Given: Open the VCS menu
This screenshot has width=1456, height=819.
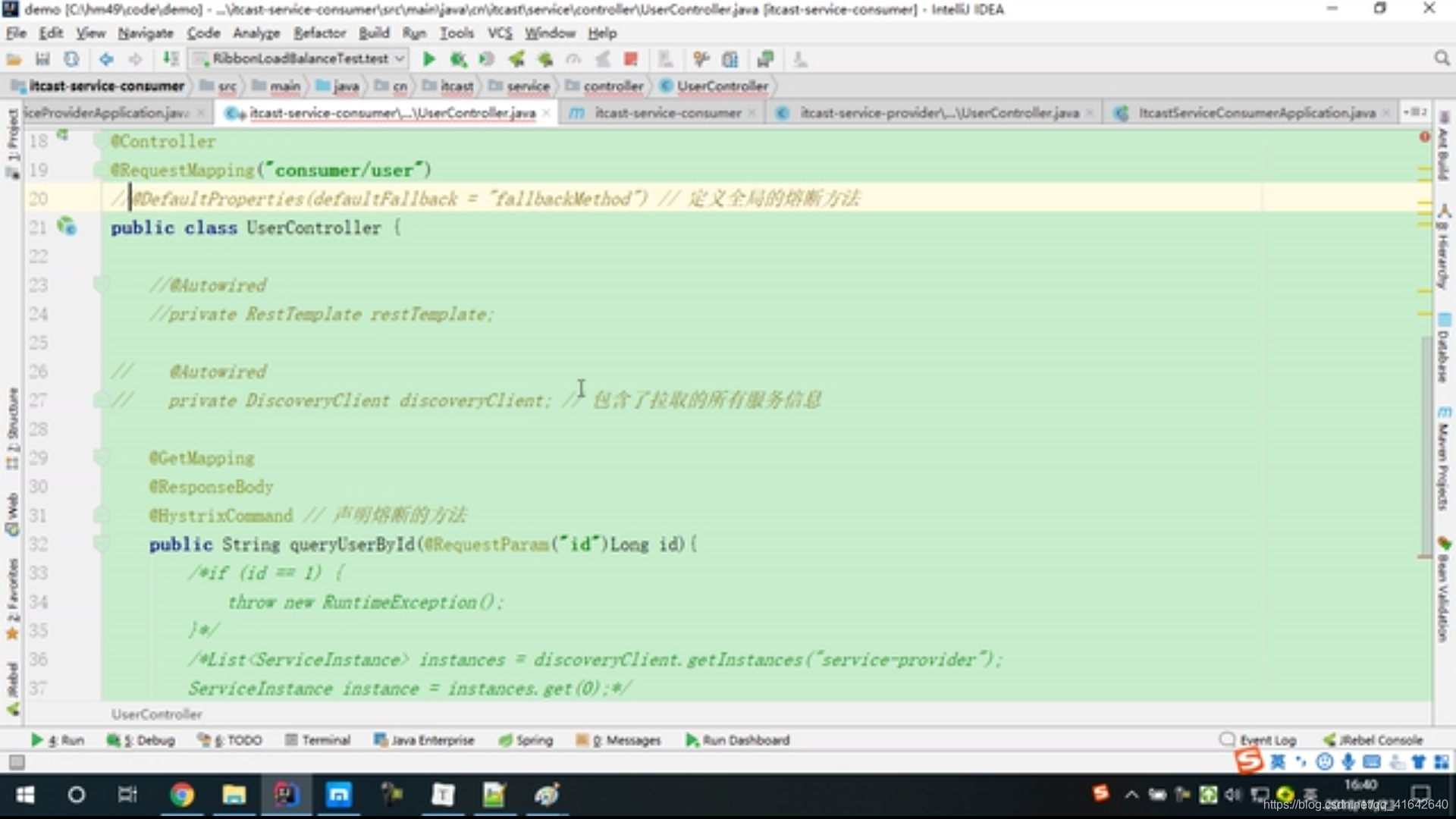Looking at the screenshot, I should (x=499, y=33).
